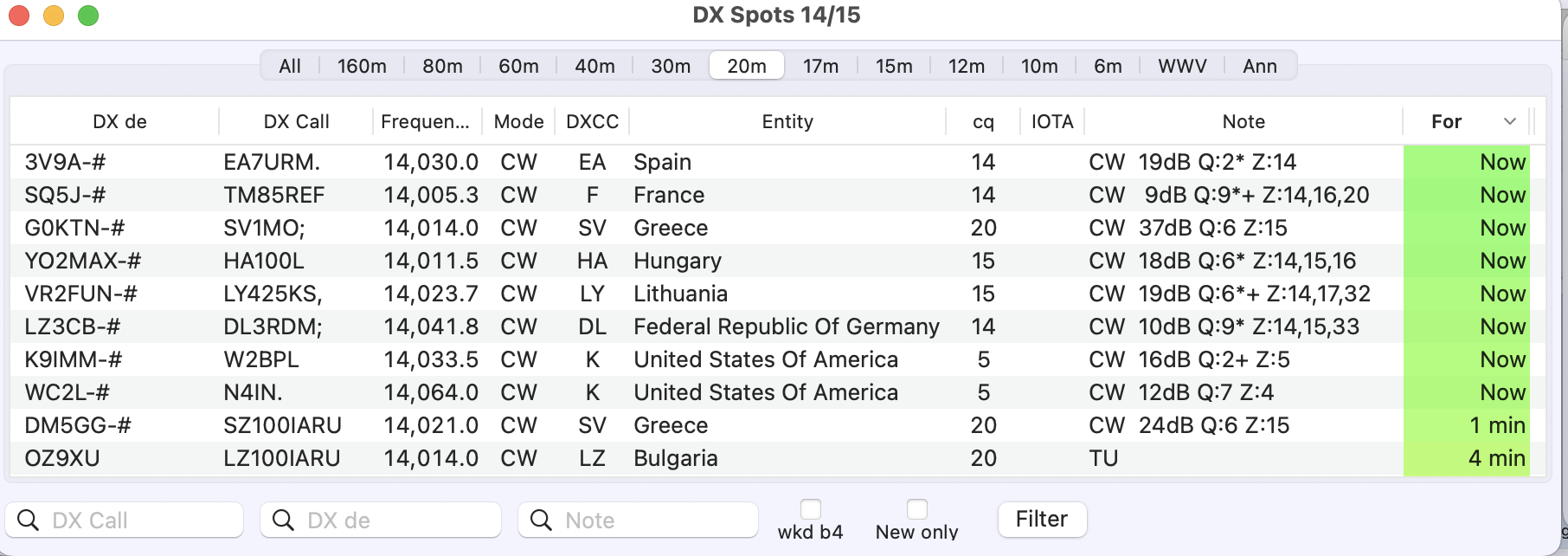The height and width of the screenshot is (556, 1568).
Task: Click the magnifier icon in DX de search
Action: point(283,520)
